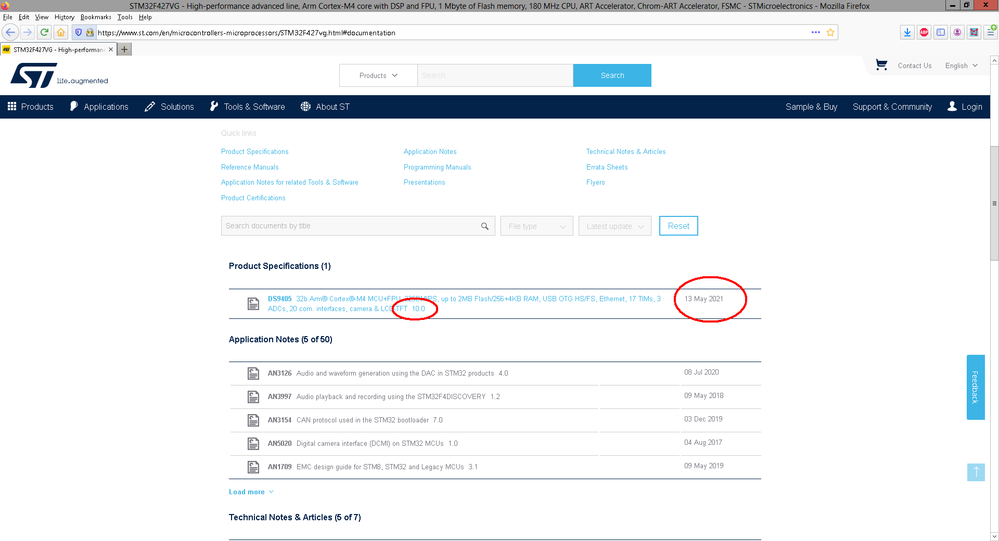Open the Bookmarks menu
The height and width of the screenshot is (541, 999).
(96, 17)
